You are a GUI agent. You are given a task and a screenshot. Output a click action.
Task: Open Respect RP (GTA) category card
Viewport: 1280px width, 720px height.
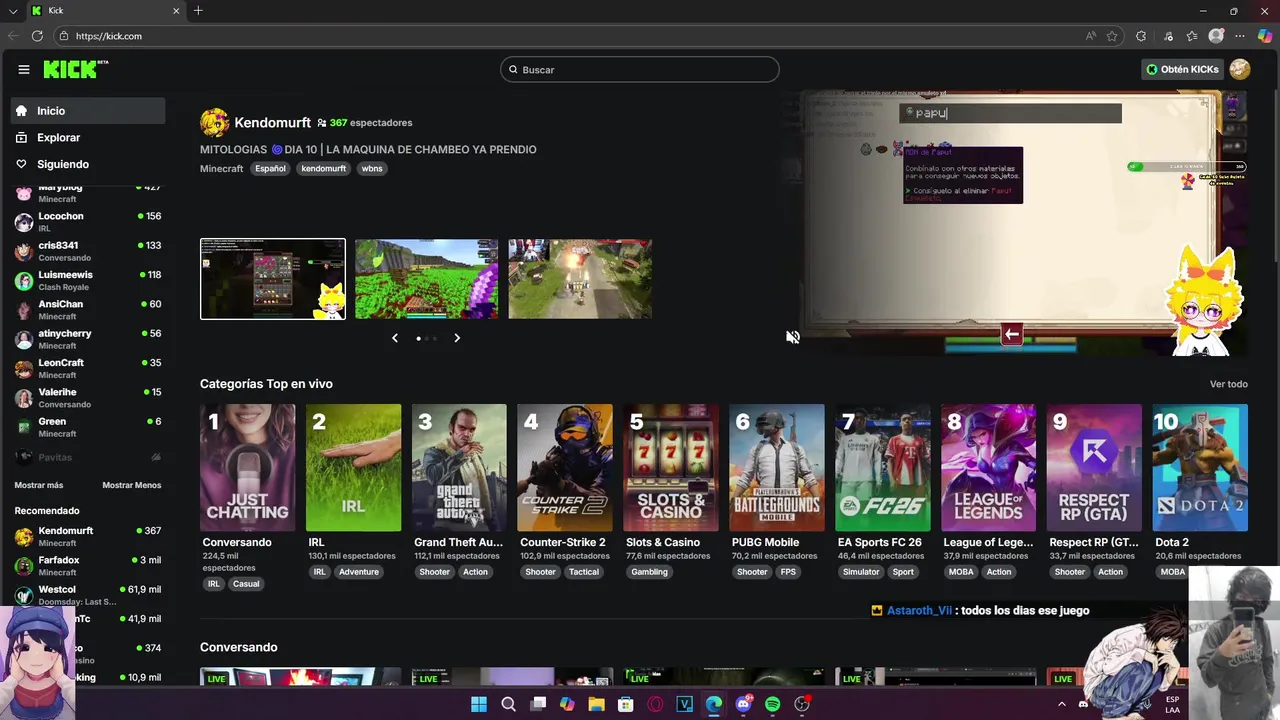1094,467
